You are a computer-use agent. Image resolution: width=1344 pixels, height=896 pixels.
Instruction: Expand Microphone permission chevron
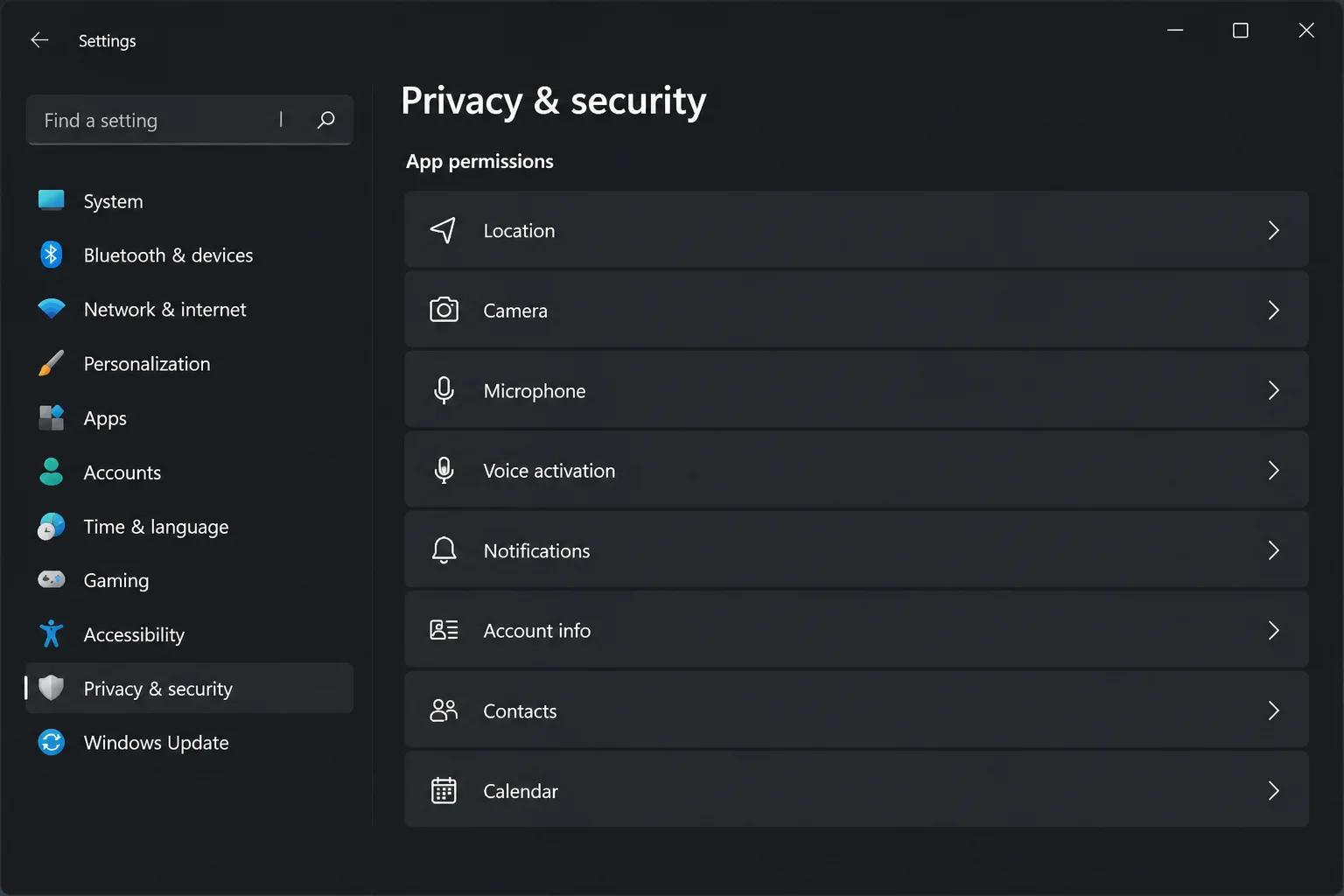(x=1273, y=390)
